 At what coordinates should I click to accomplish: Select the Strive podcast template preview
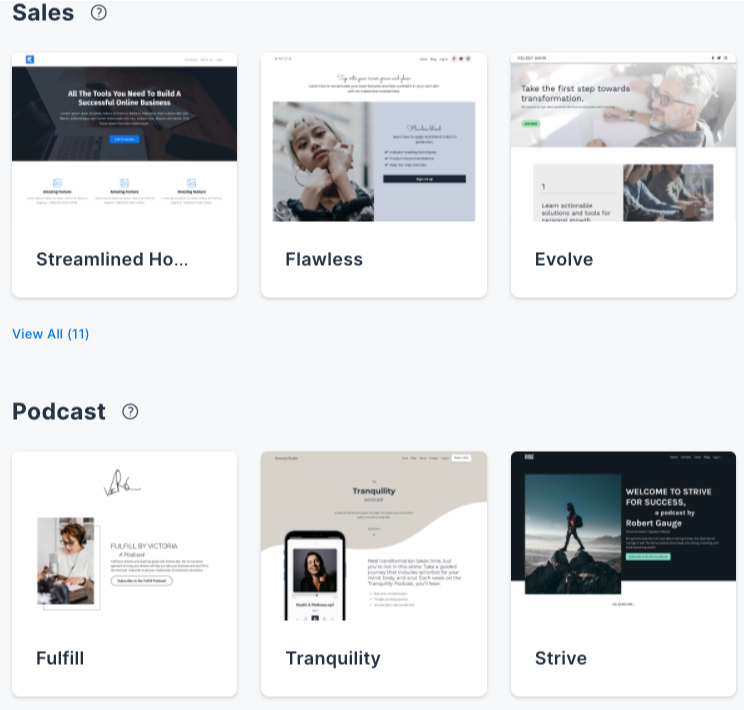pos(623,536)
